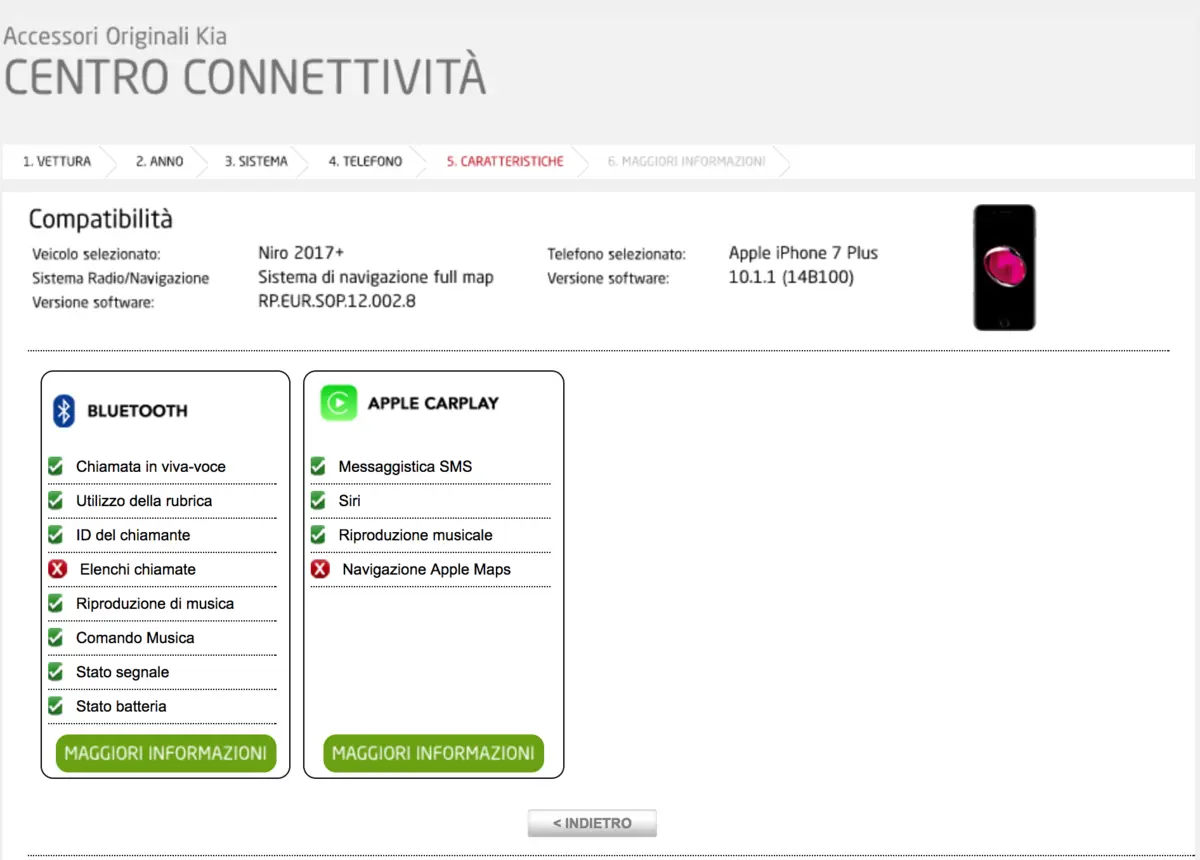
Task: Click the Bluetooth logo icon
Action: click(64, 410)
